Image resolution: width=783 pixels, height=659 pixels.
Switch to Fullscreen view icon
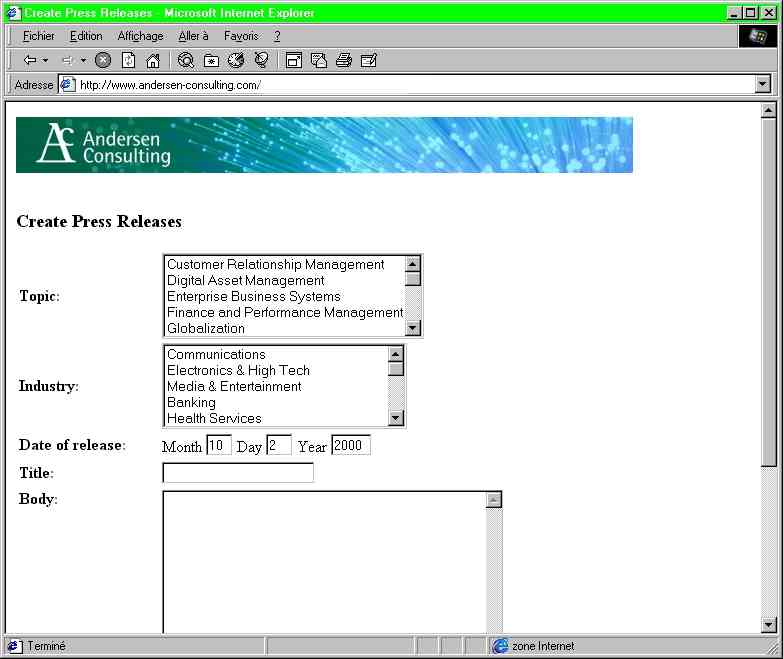pyautogui.click(x=294, y=60)
